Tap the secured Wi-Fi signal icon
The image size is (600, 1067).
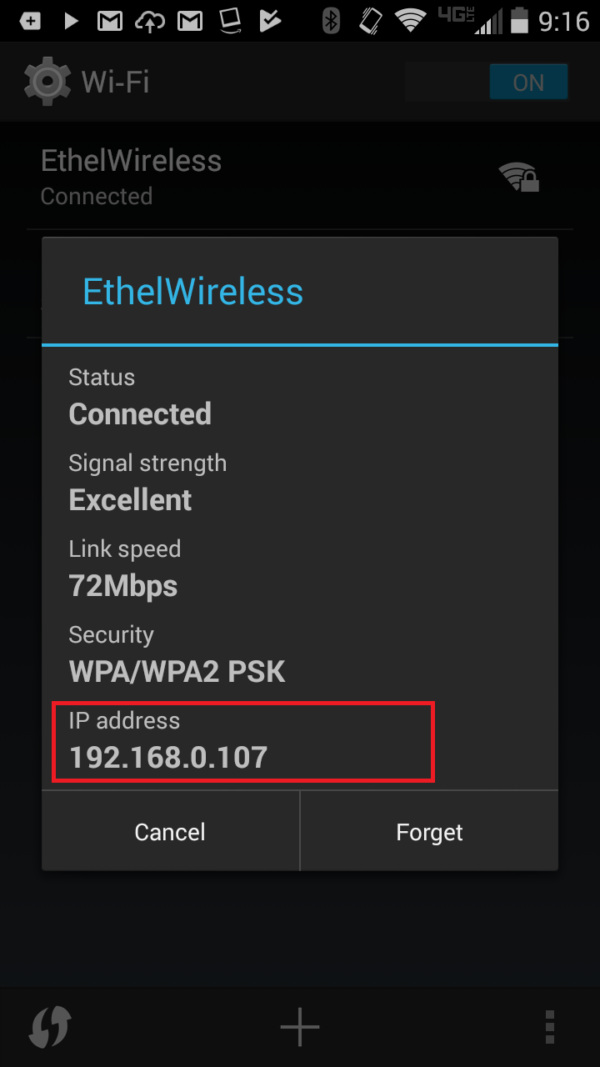(519, 177)
